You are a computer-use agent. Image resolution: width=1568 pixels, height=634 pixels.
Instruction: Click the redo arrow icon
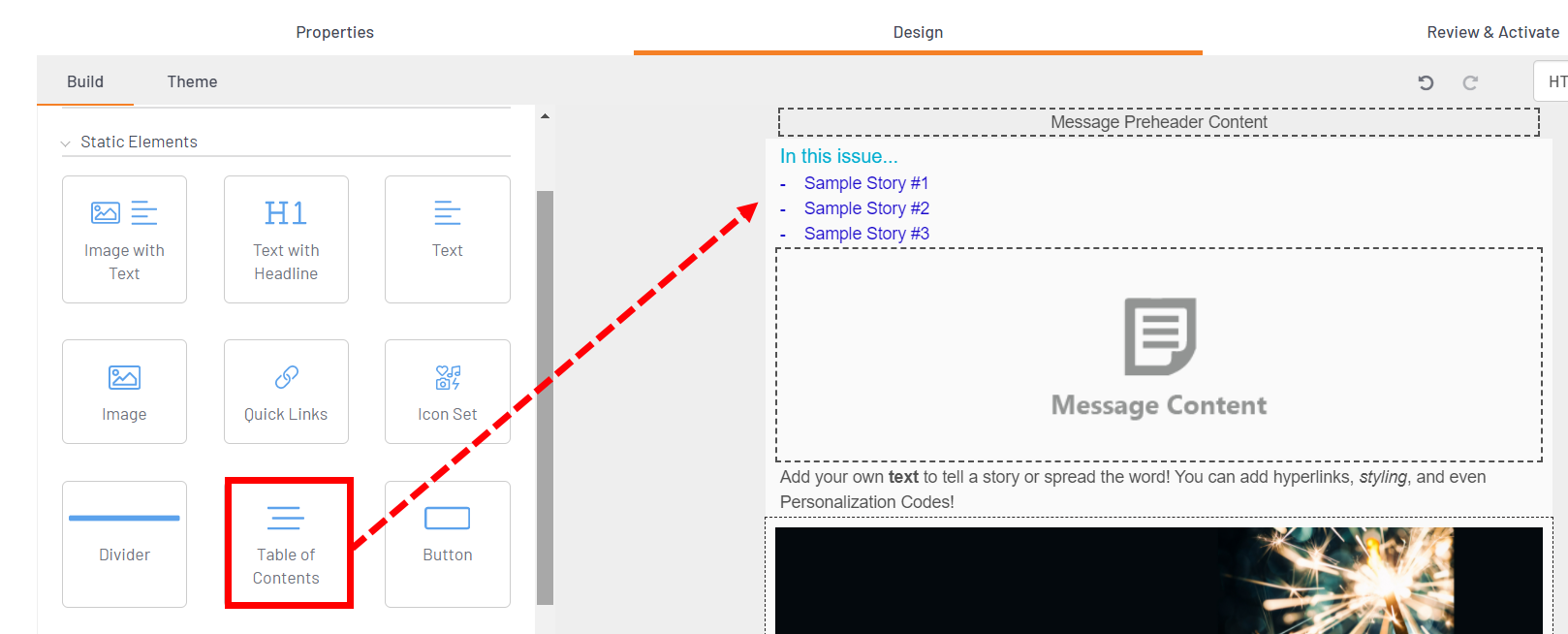(1470, 82)
